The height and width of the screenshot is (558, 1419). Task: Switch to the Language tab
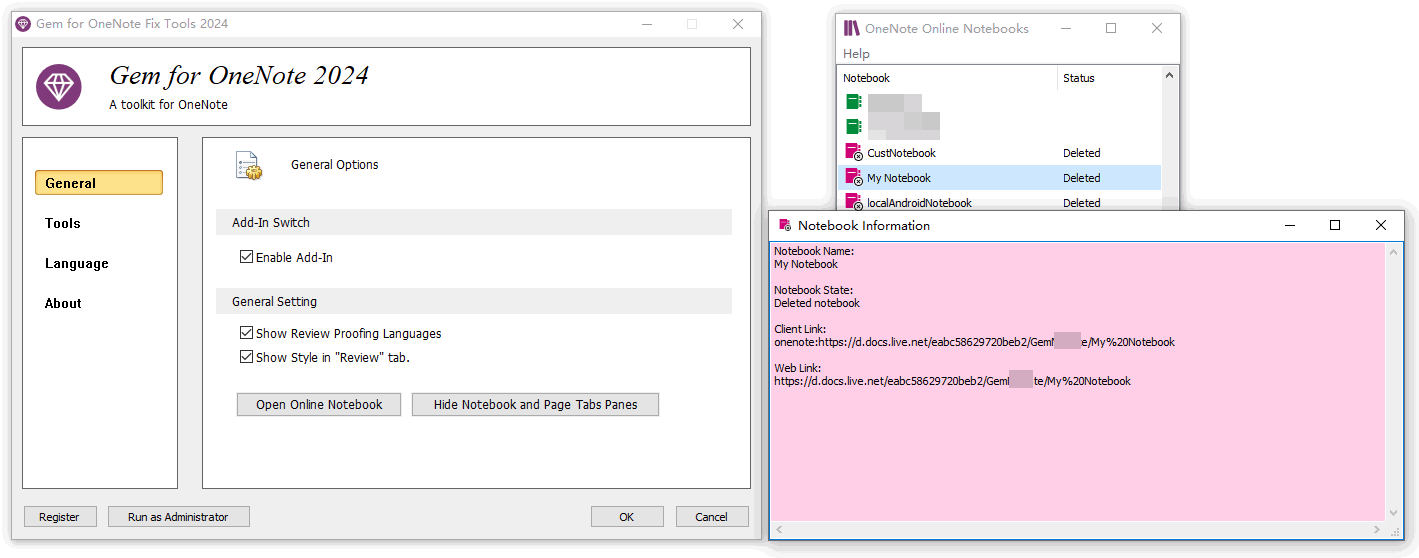(77, 263)
